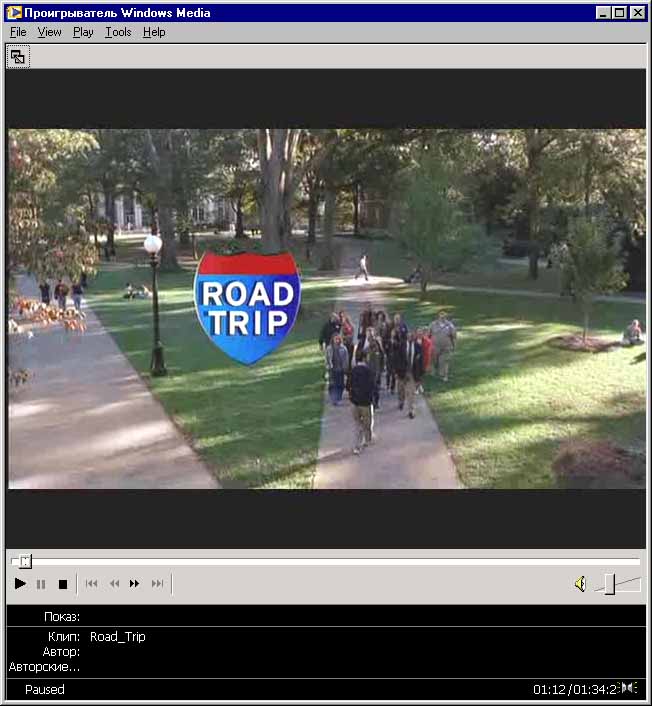Screen dimensions: 652x706
Task: Mute audio with speaker icon
Action: tap(580, 584)
